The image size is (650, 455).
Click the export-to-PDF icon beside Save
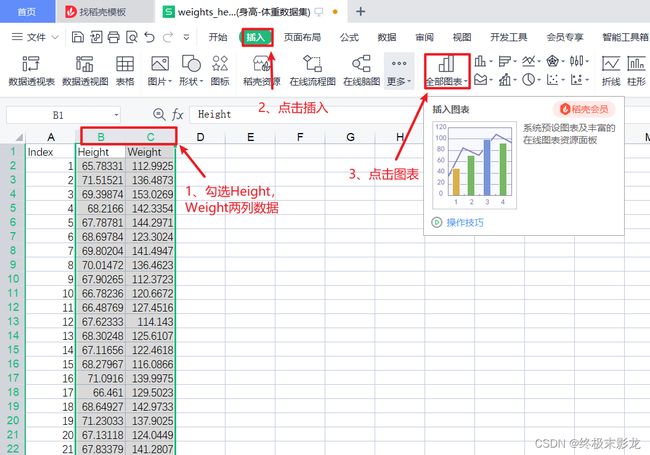96,37
